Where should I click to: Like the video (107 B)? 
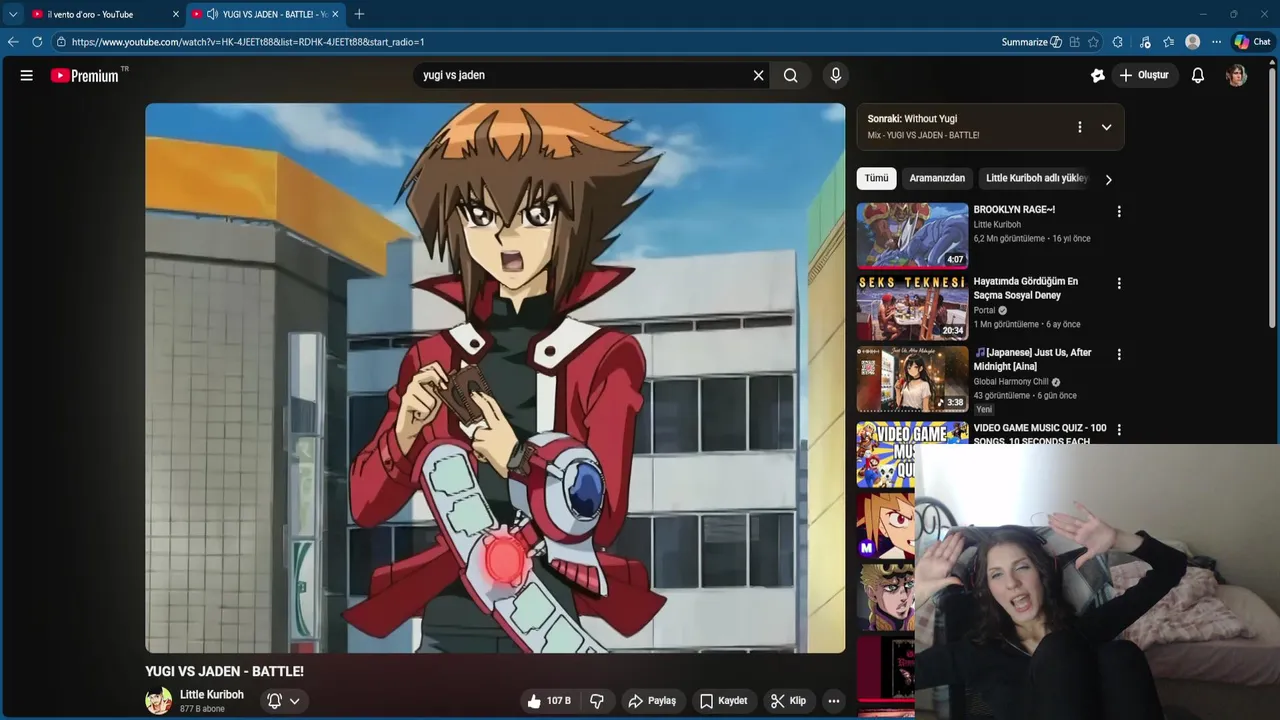pyautogui.click(x=550, y=701)
